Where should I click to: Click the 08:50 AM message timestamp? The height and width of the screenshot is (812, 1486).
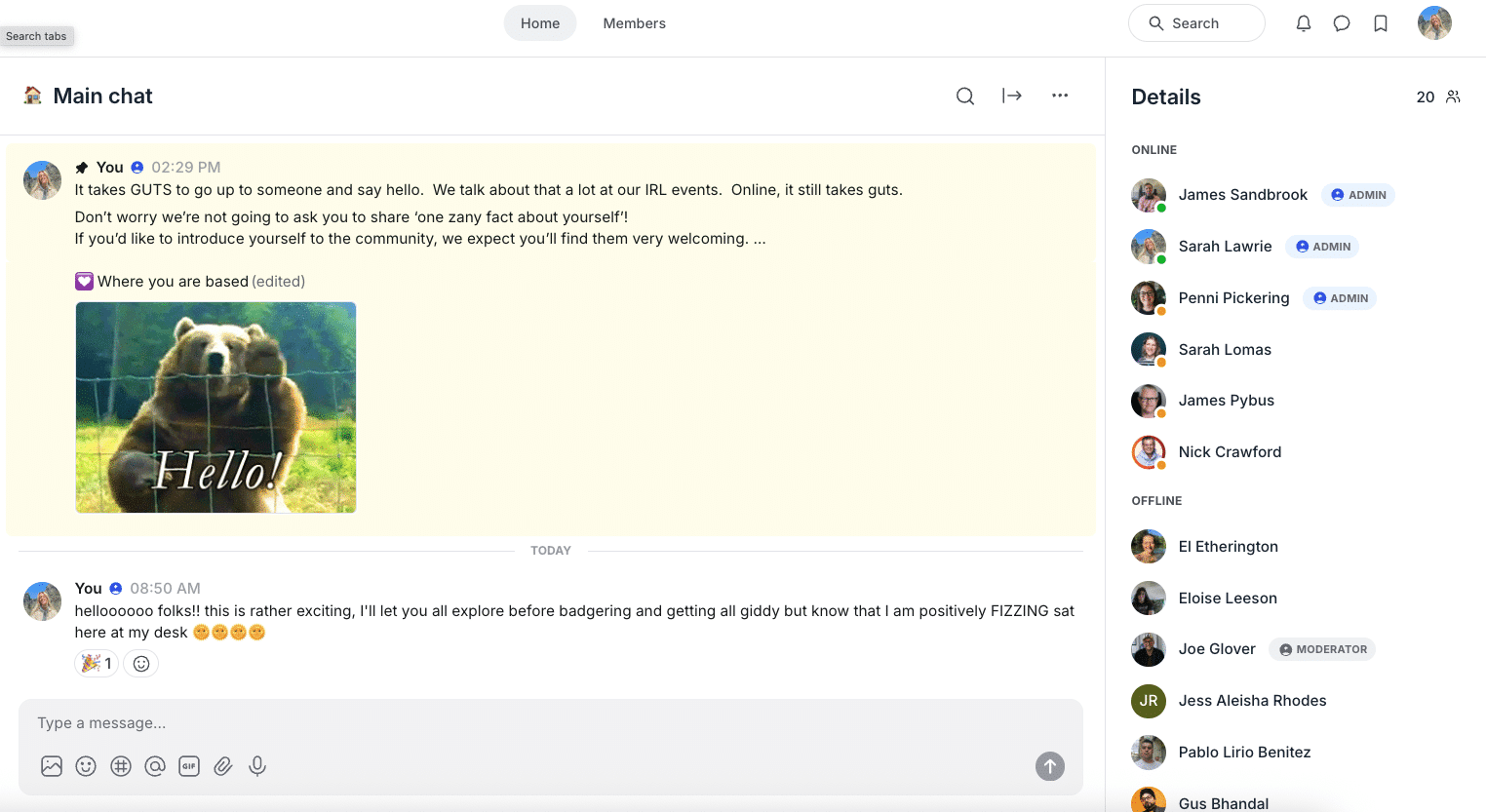coord(165,589)
